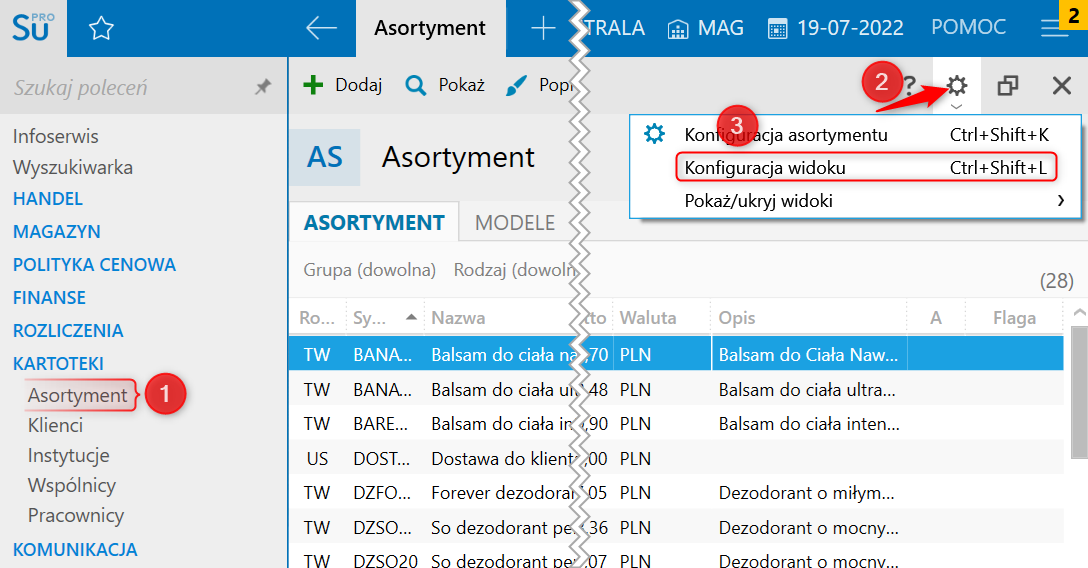This screenshot has width=1088, height=568.
Task: Click the scrollbar up arrow
Action: [1079, 313]
